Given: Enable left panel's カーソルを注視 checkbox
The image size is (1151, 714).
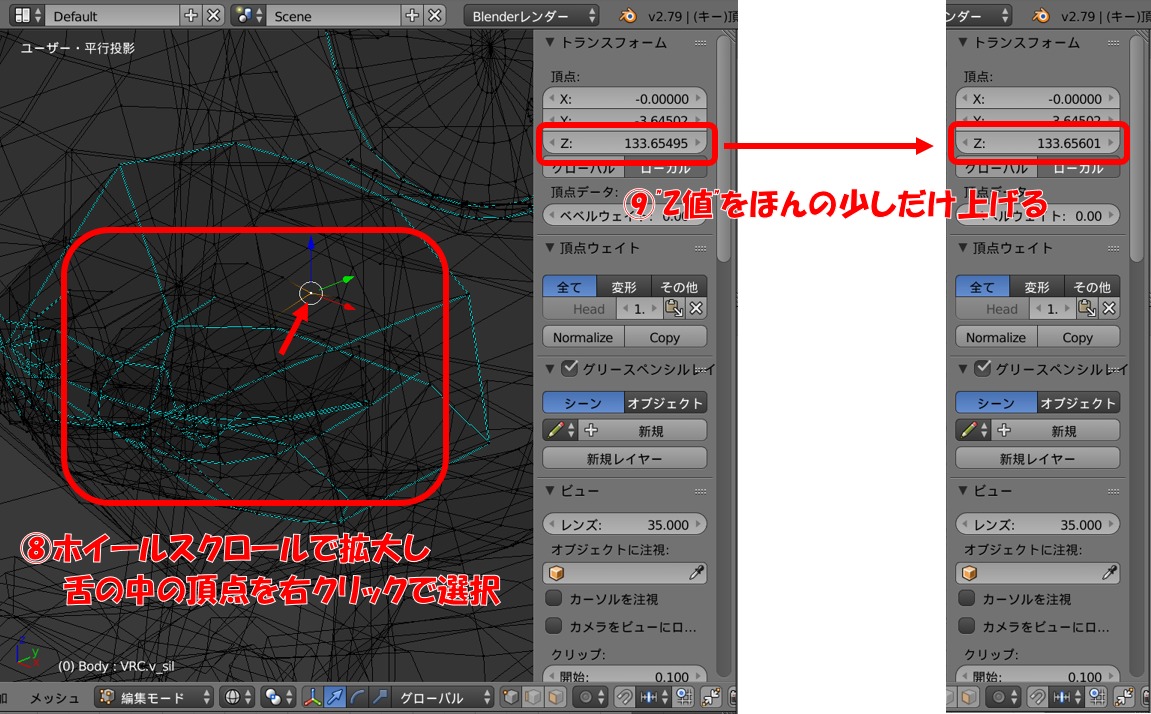Looking at the screenshot, I should tap(553, 598).
